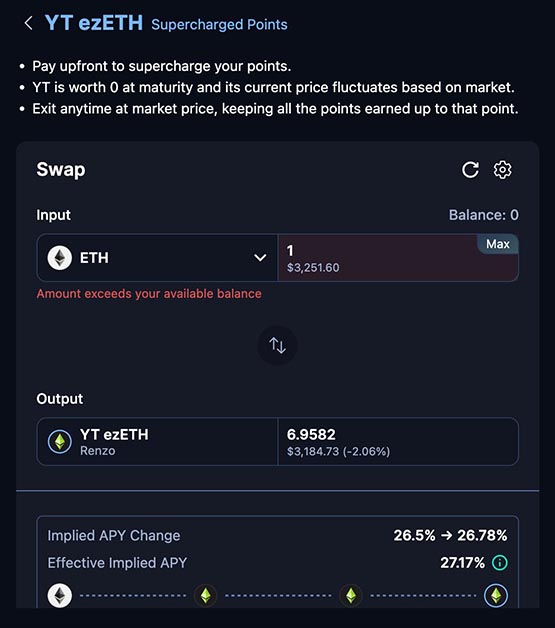This screenshot has height=628, width=555.
Task: Expand the ETH token dropdown chevron
Action: click(260, 258)
